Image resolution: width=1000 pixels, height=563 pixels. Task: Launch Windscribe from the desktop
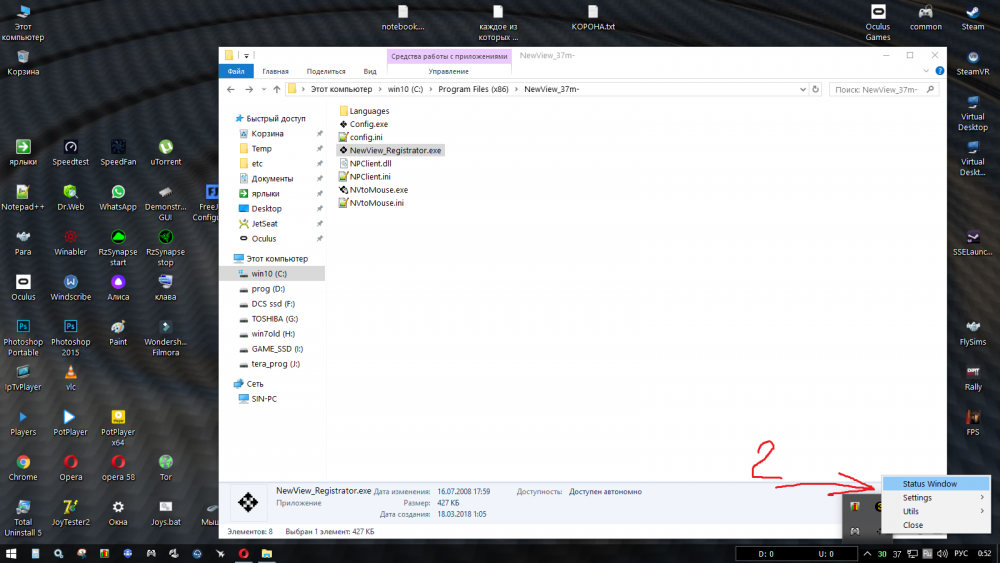click(71, 288)
